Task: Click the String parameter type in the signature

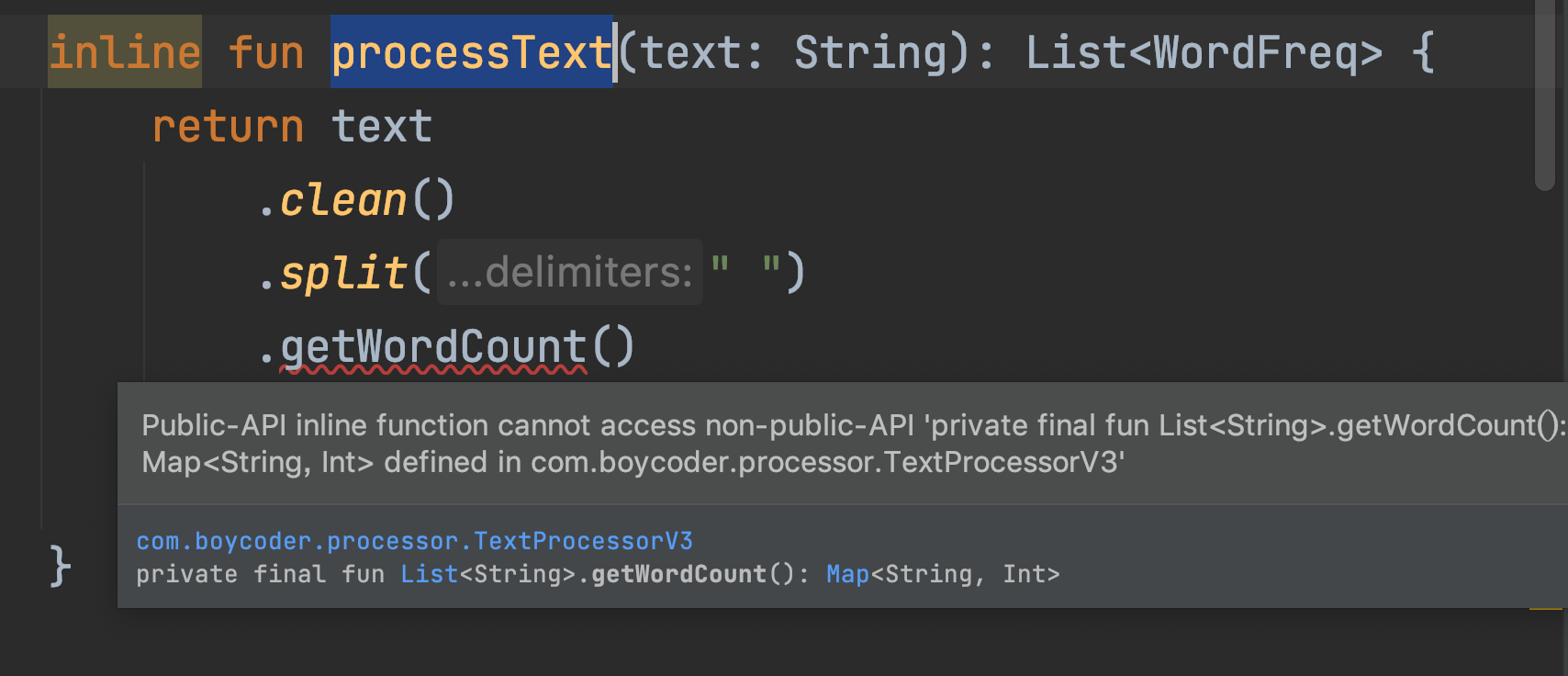Action: point(870,52)
